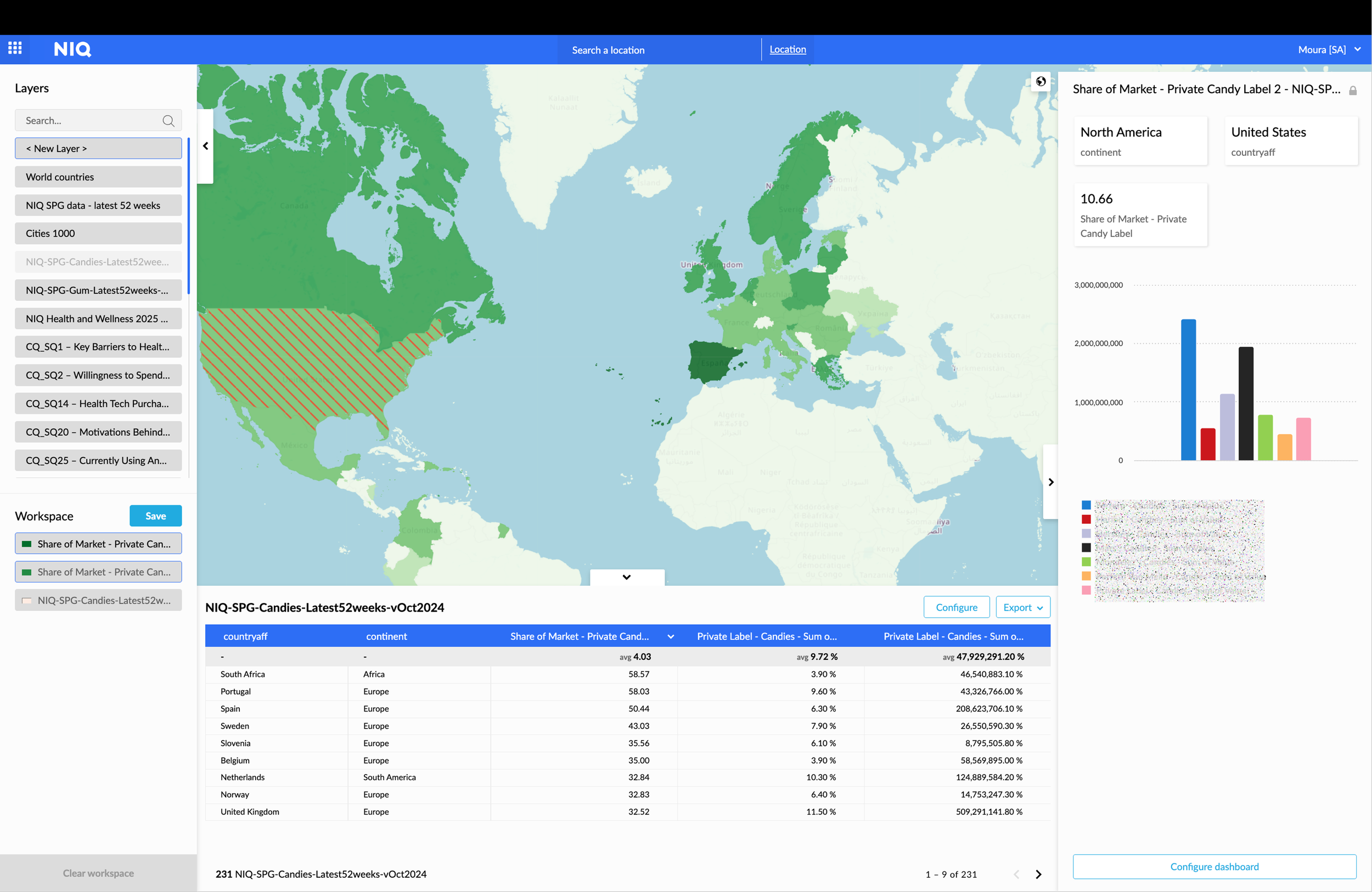Collapse the left Layers panel arrow
Viewport: 1372px width, 892px height.
[x=205, y=146]
